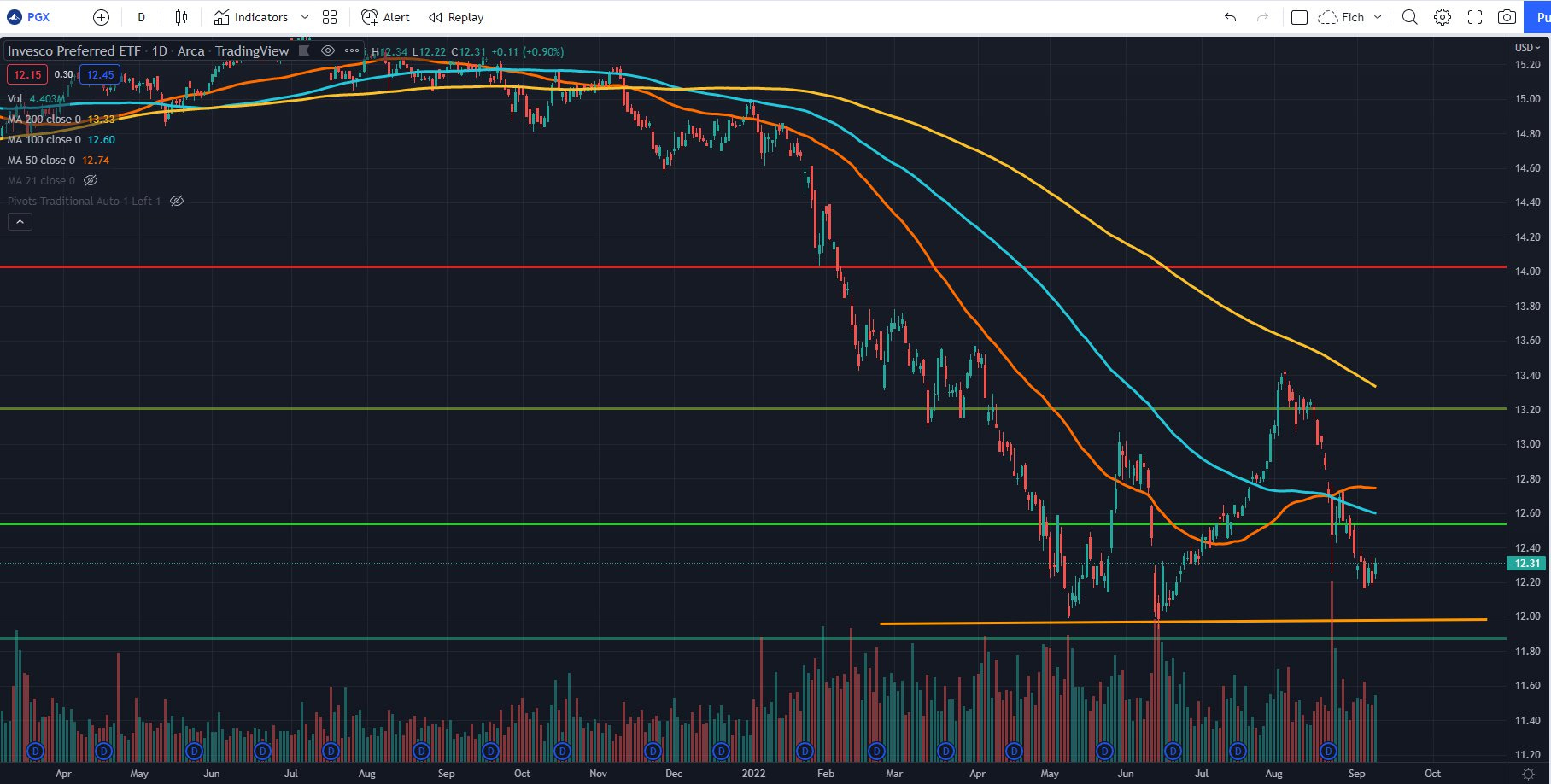The image size is (1551, 784).
Task: Open the indicator templates grid icon
Action: click(330, 17)
